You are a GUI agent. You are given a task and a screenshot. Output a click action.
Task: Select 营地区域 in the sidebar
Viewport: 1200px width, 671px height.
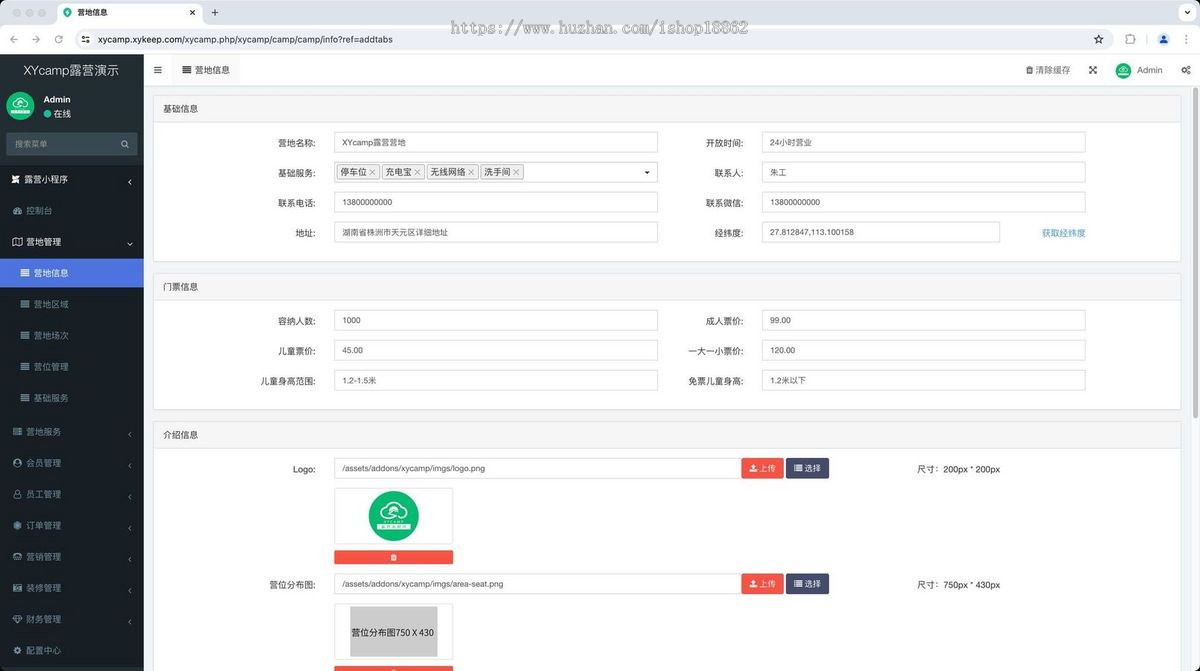pos(51,304)
